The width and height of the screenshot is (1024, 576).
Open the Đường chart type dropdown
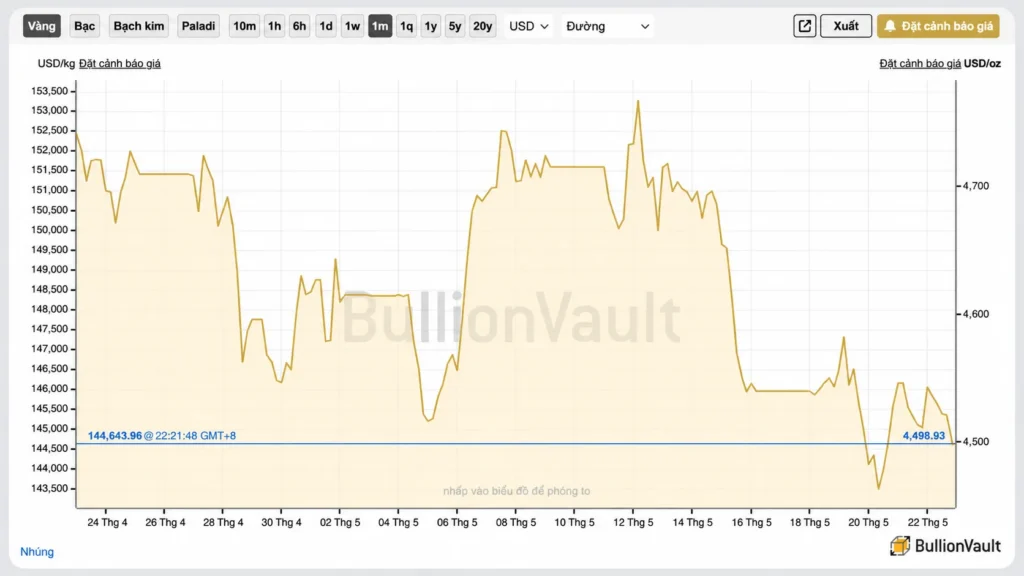coord(607,26)
